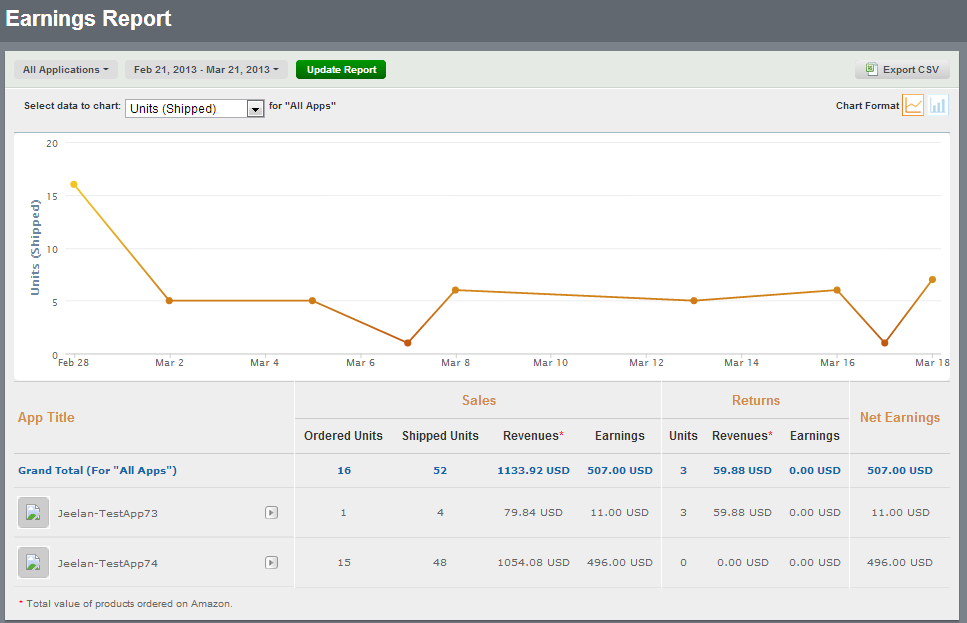Click the Feb 28 data point on chart
The image size is (967, 623).
[74, 185]
